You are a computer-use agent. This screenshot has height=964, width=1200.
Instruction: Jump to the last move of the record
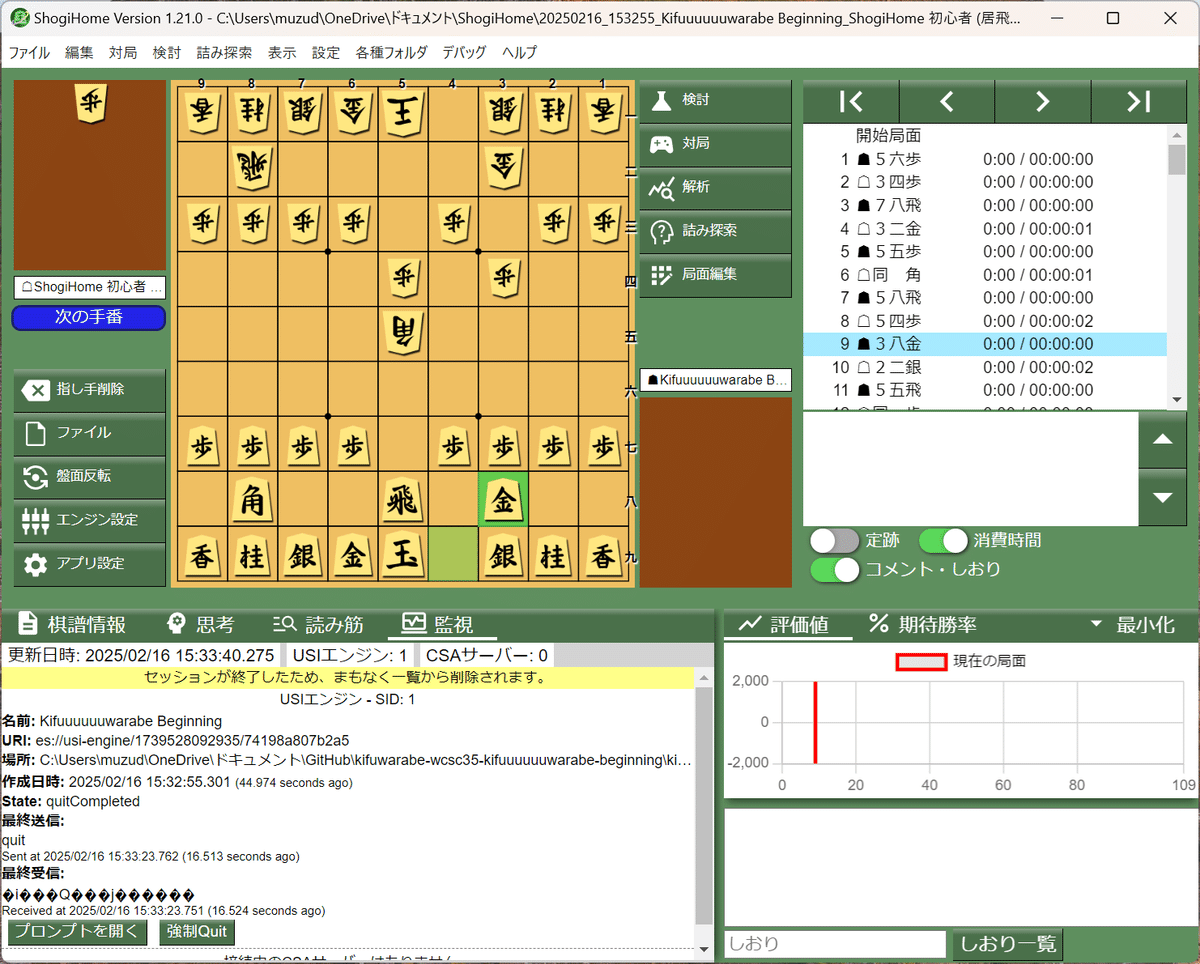[1139, 100]
